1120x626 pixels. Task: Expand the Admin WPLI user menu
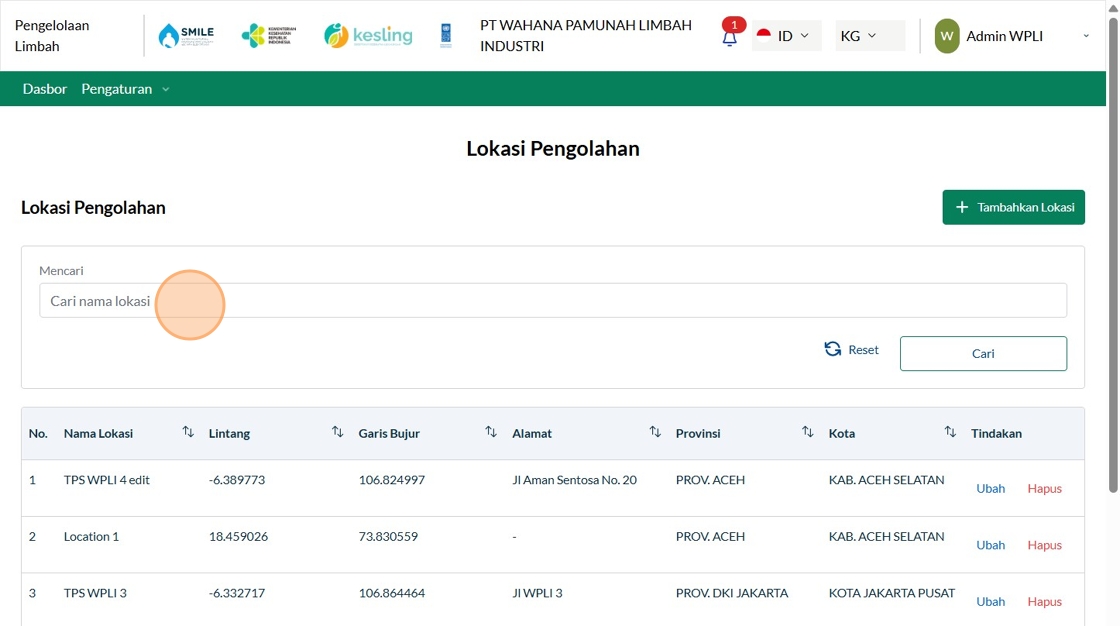click(x=1086, y=36)
